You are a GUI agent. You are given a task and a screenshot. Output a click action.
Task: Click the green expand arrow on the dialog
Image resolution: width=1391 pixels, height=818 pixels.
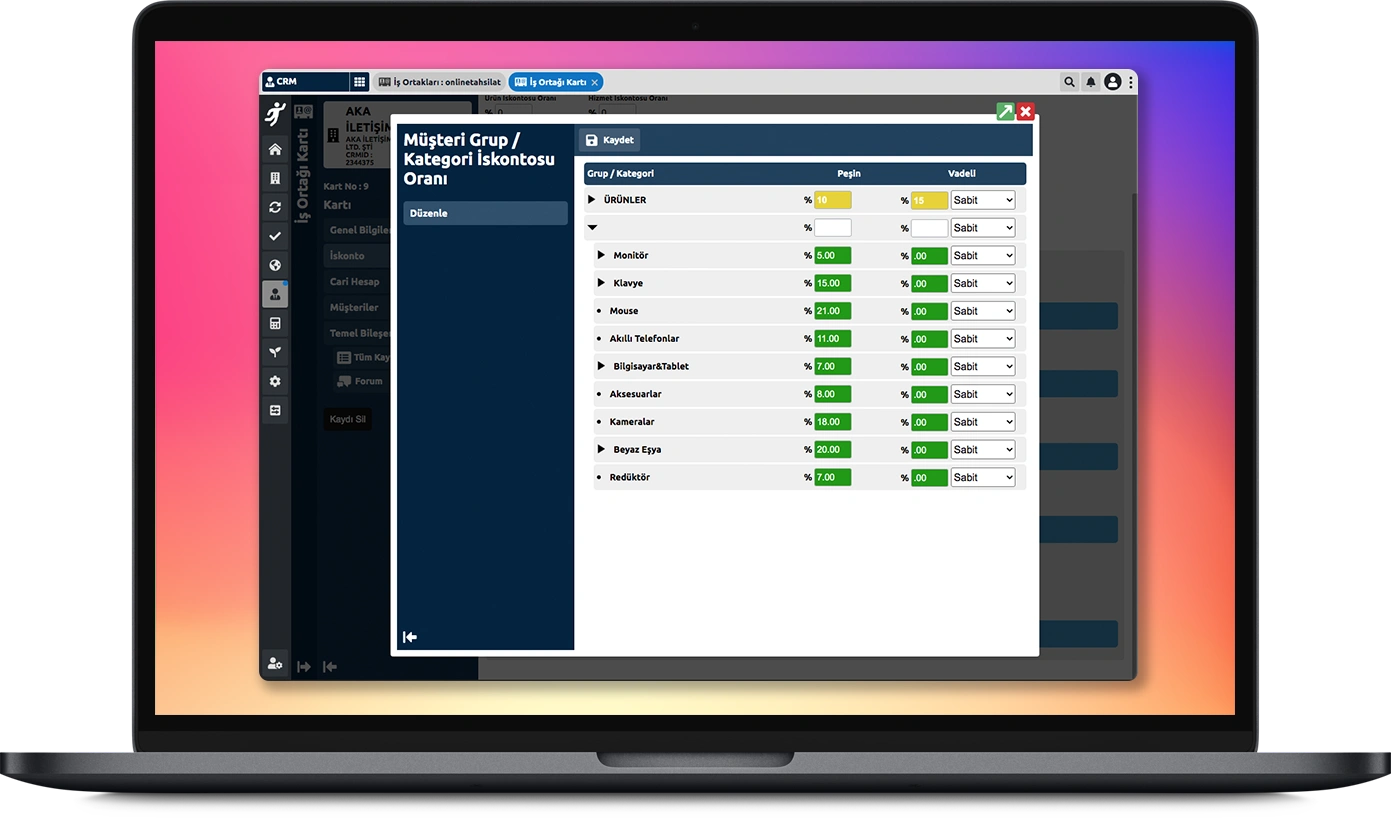1005,112
